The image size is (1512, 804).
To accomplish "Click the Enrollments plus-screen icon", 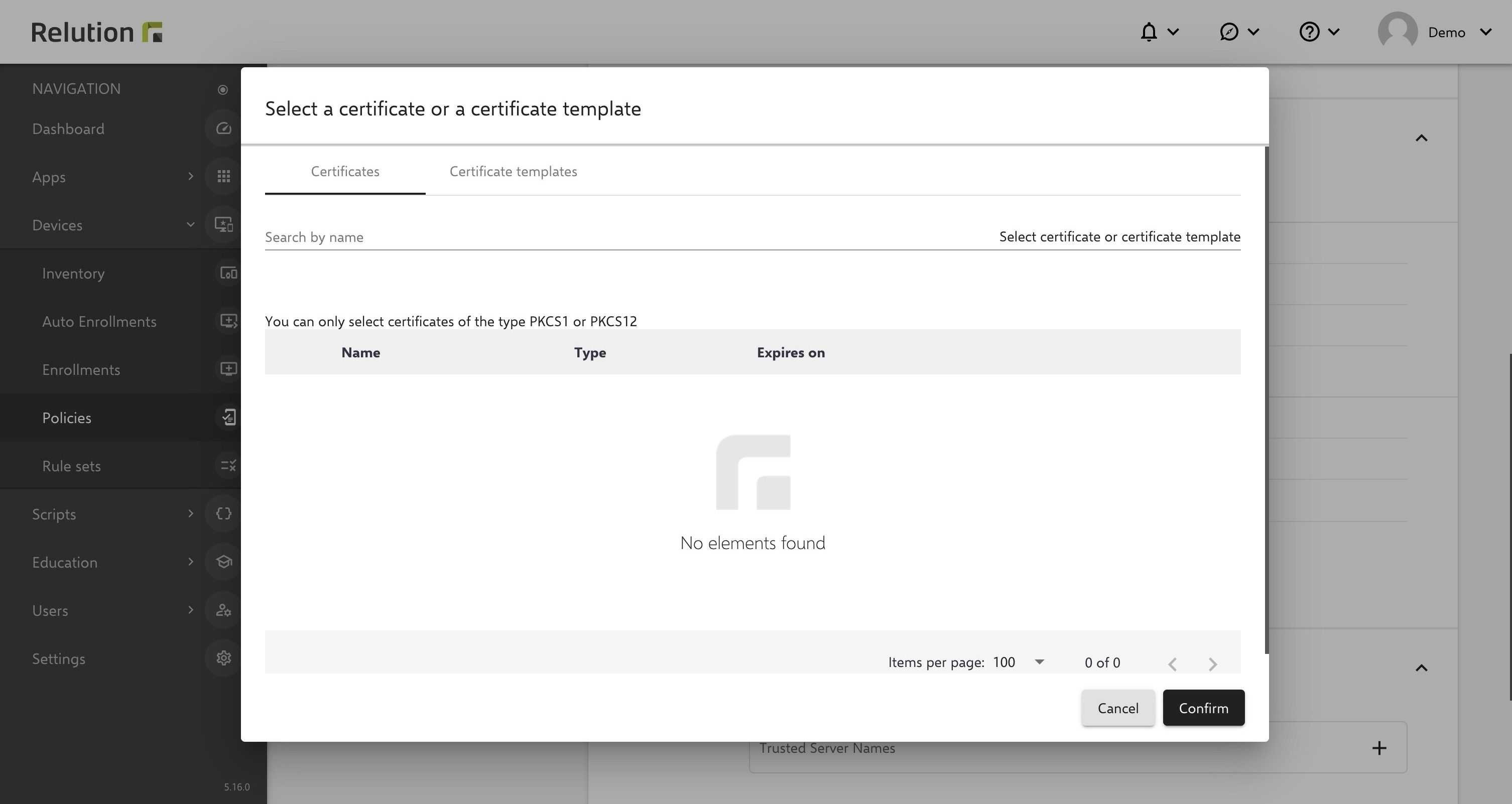I will pos(228,369).
